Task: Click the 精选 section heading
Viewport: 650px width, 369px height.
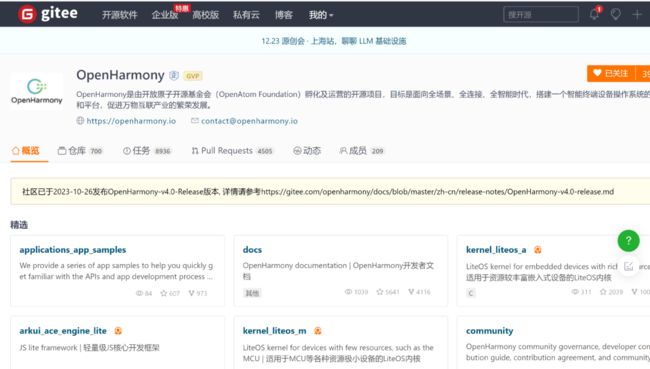Action: pos(19,225)
